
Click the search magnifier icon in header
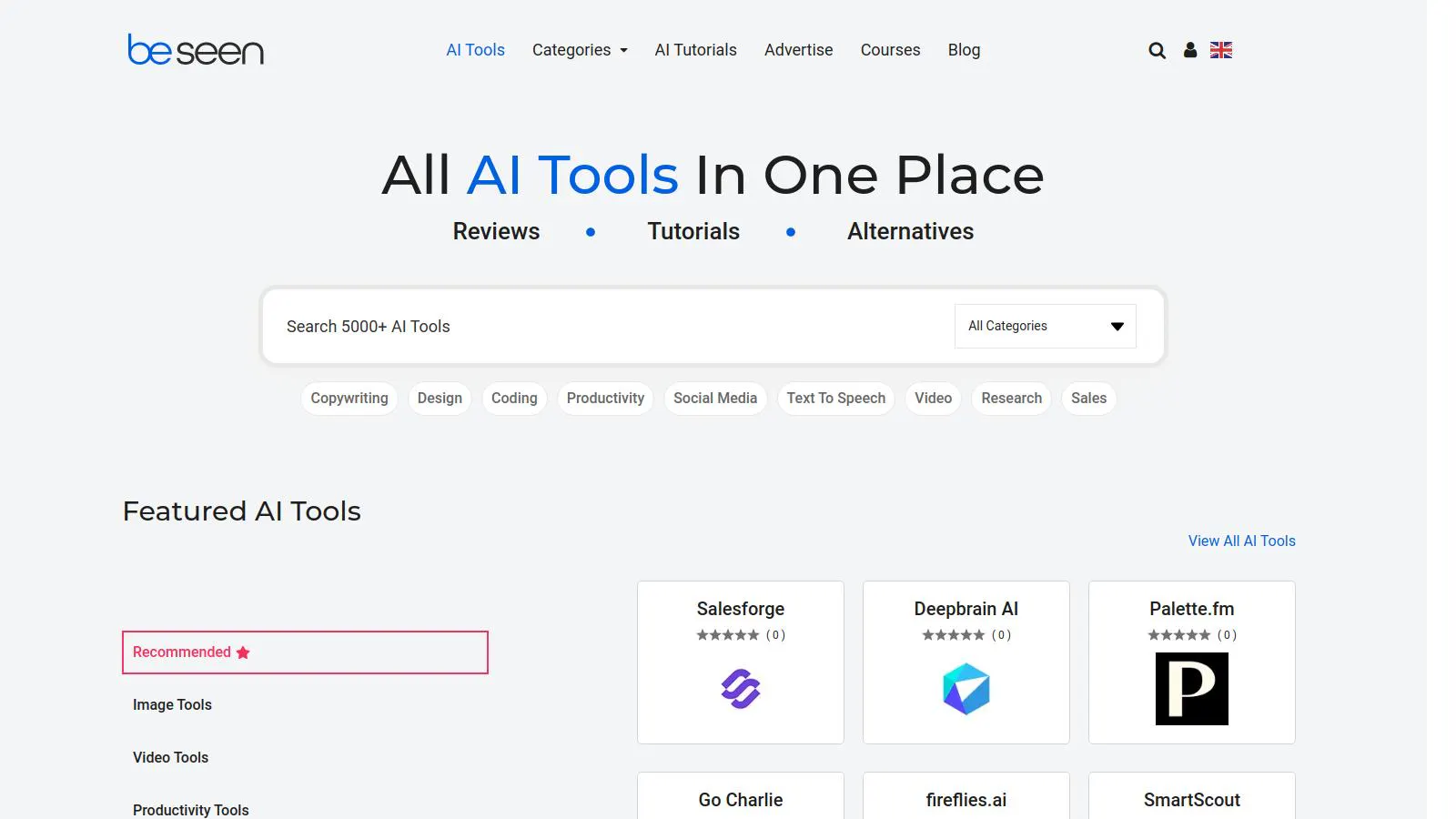pyautogui.click(x=1157, y=50)
